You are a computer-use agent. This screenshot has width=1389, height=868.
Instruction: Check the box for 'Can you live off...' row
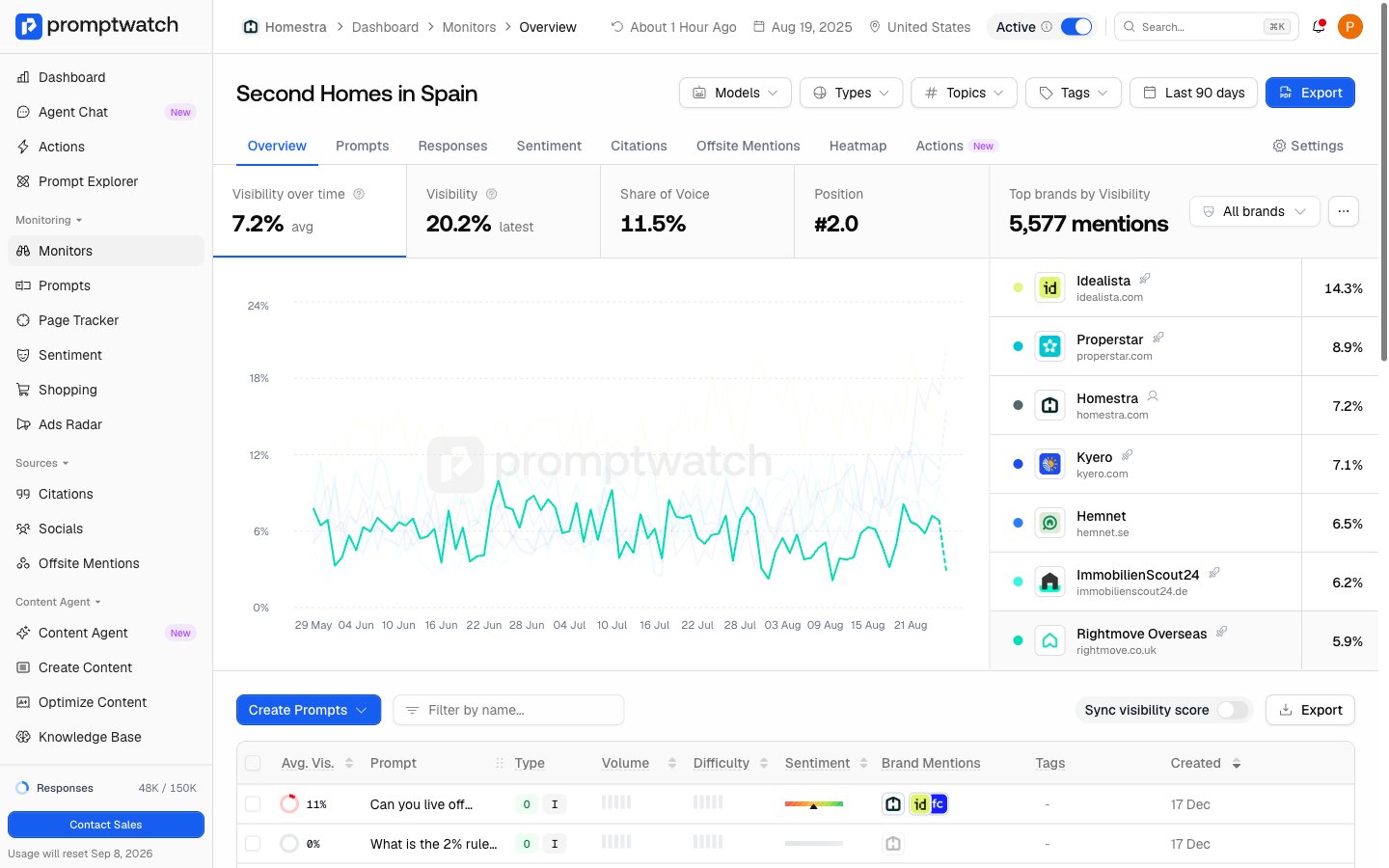coord(253,803)
